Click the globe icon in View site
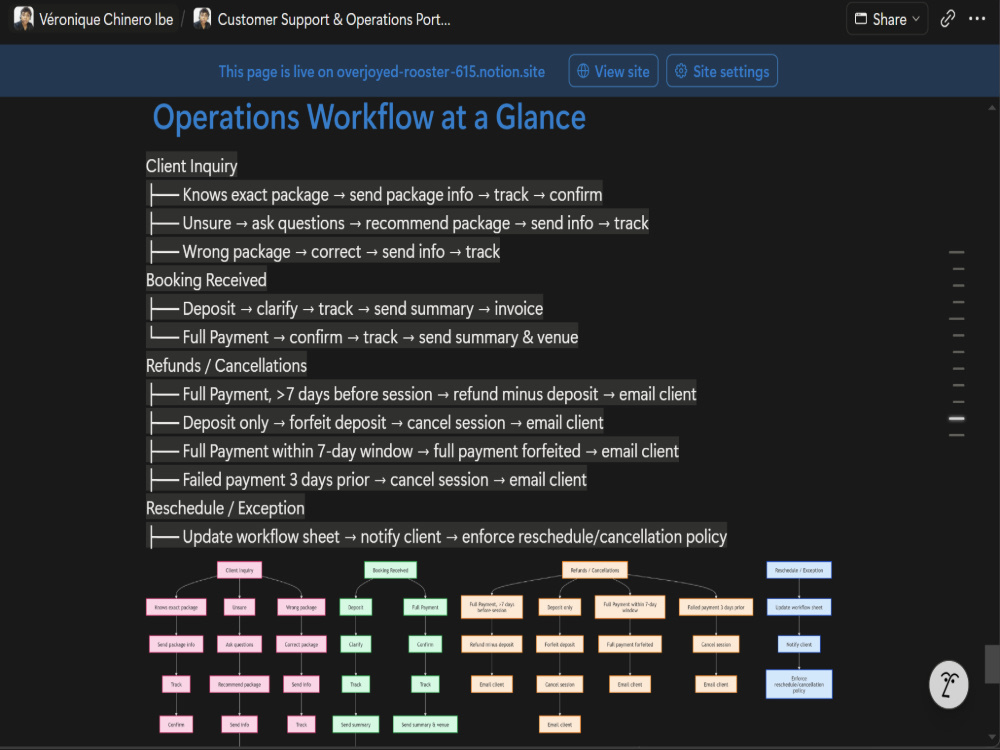Image resolution: width=1000 pixels, height=750 pixels. click(583, 71)
